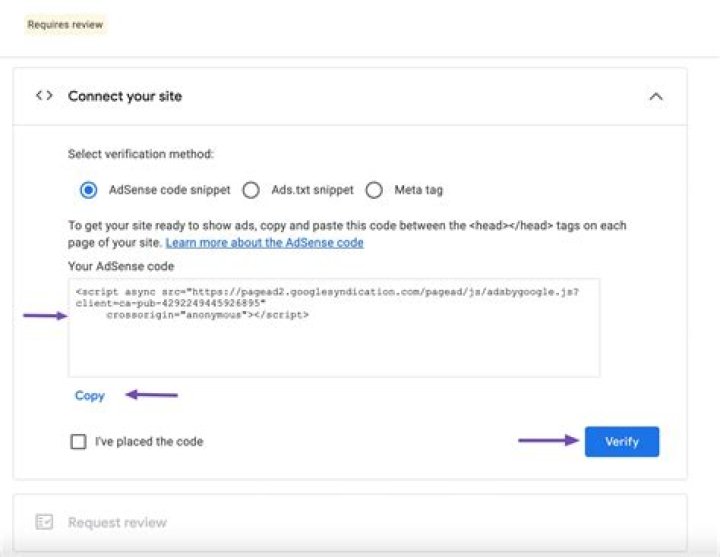
Task: Click the code brackets icon beside Connect your site
Action: click(x=44, y=96)
